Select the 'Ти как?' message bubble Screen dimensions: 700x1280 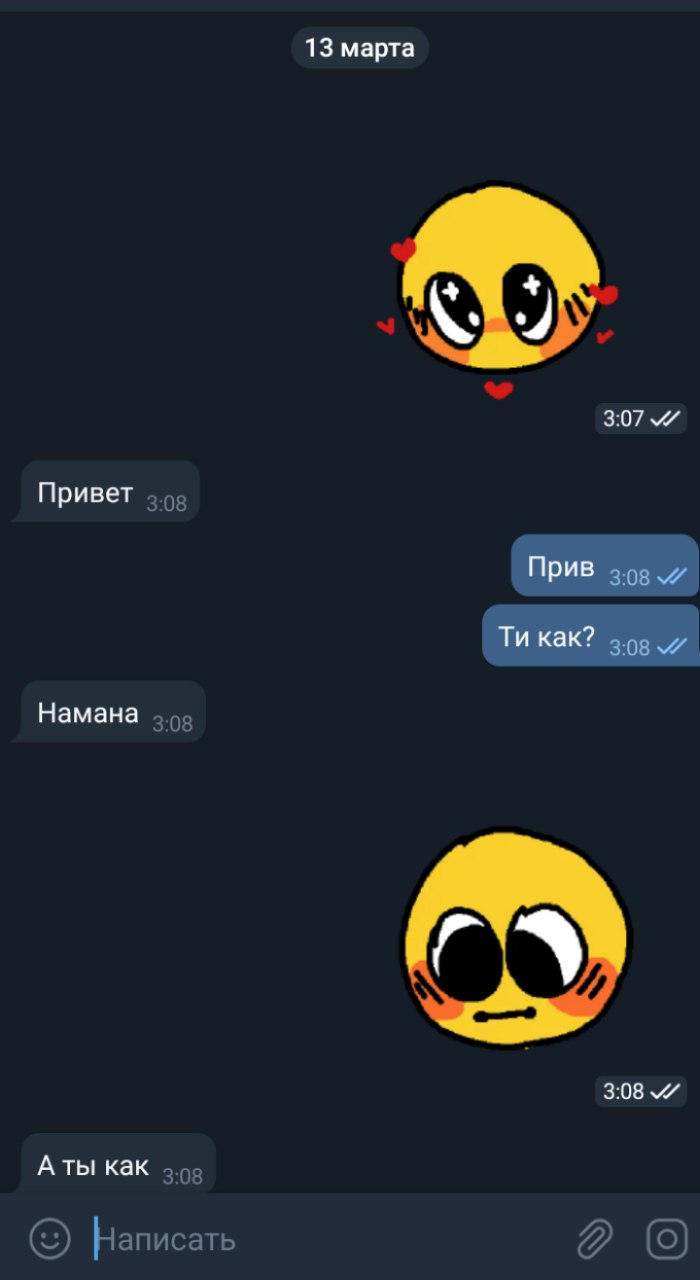click(x=590, y=635)
